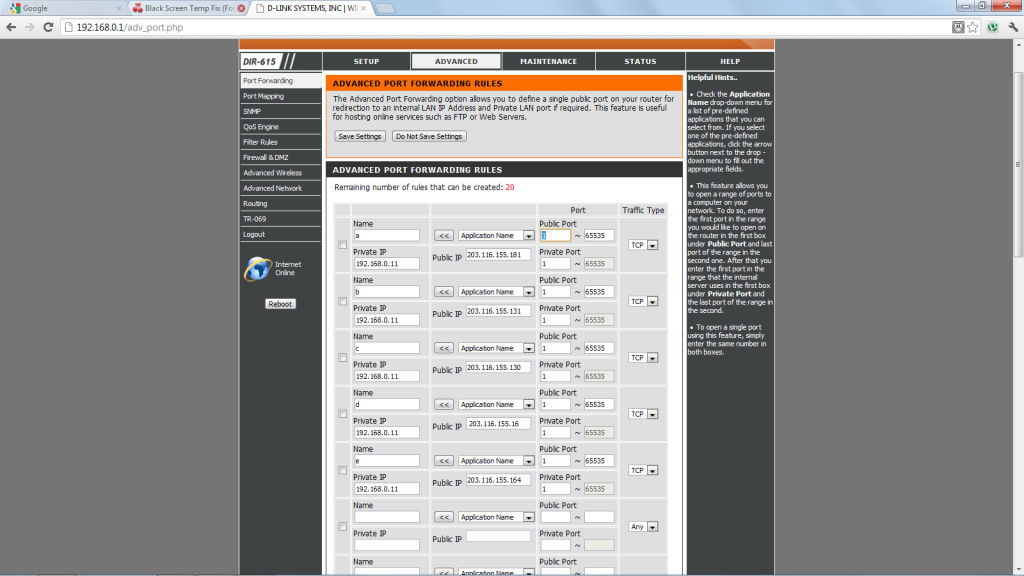Enable the checkbox for rule a

coord(342,245)
